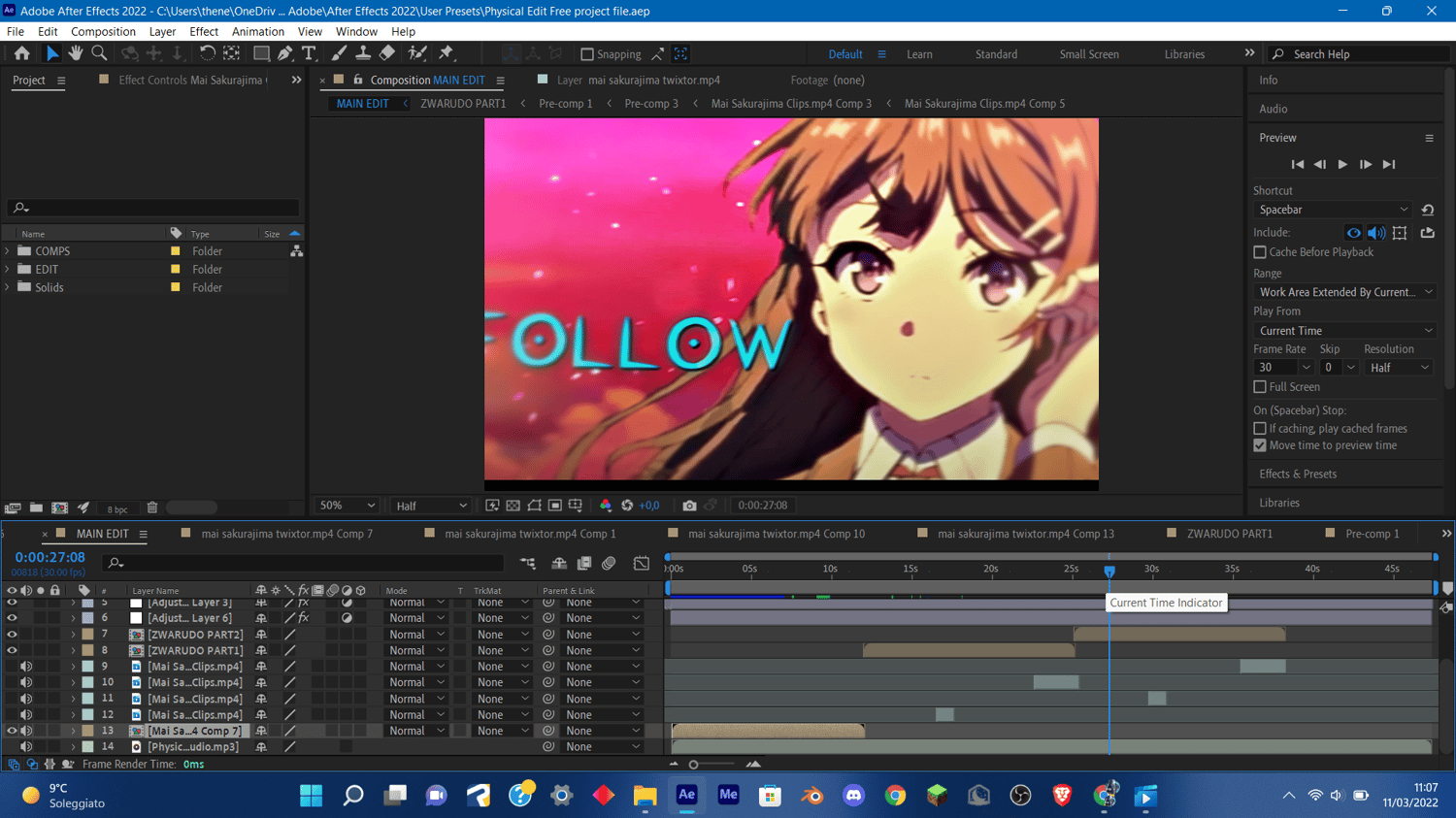Image resolution: width=1456 pixels, height=818 pixels.
Task: Hide the ZWARUDO PART1 layer video
Action: [x=12, y=651]
